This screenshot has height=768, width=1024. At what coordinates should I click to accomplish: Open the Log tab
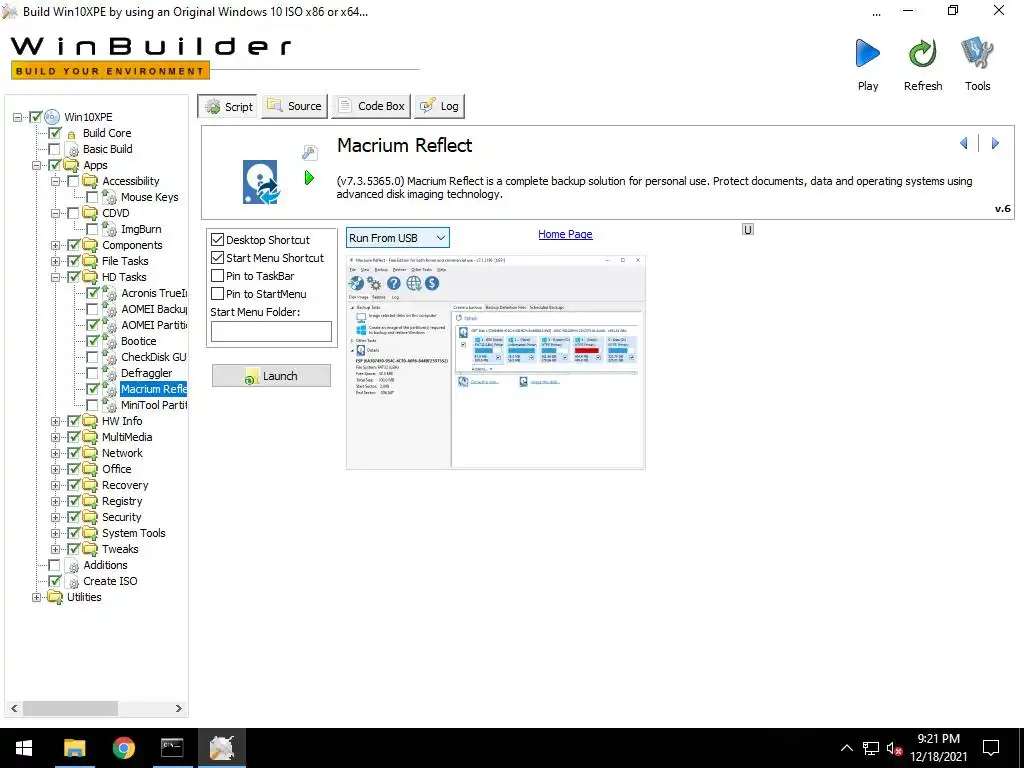click(440, 106)
